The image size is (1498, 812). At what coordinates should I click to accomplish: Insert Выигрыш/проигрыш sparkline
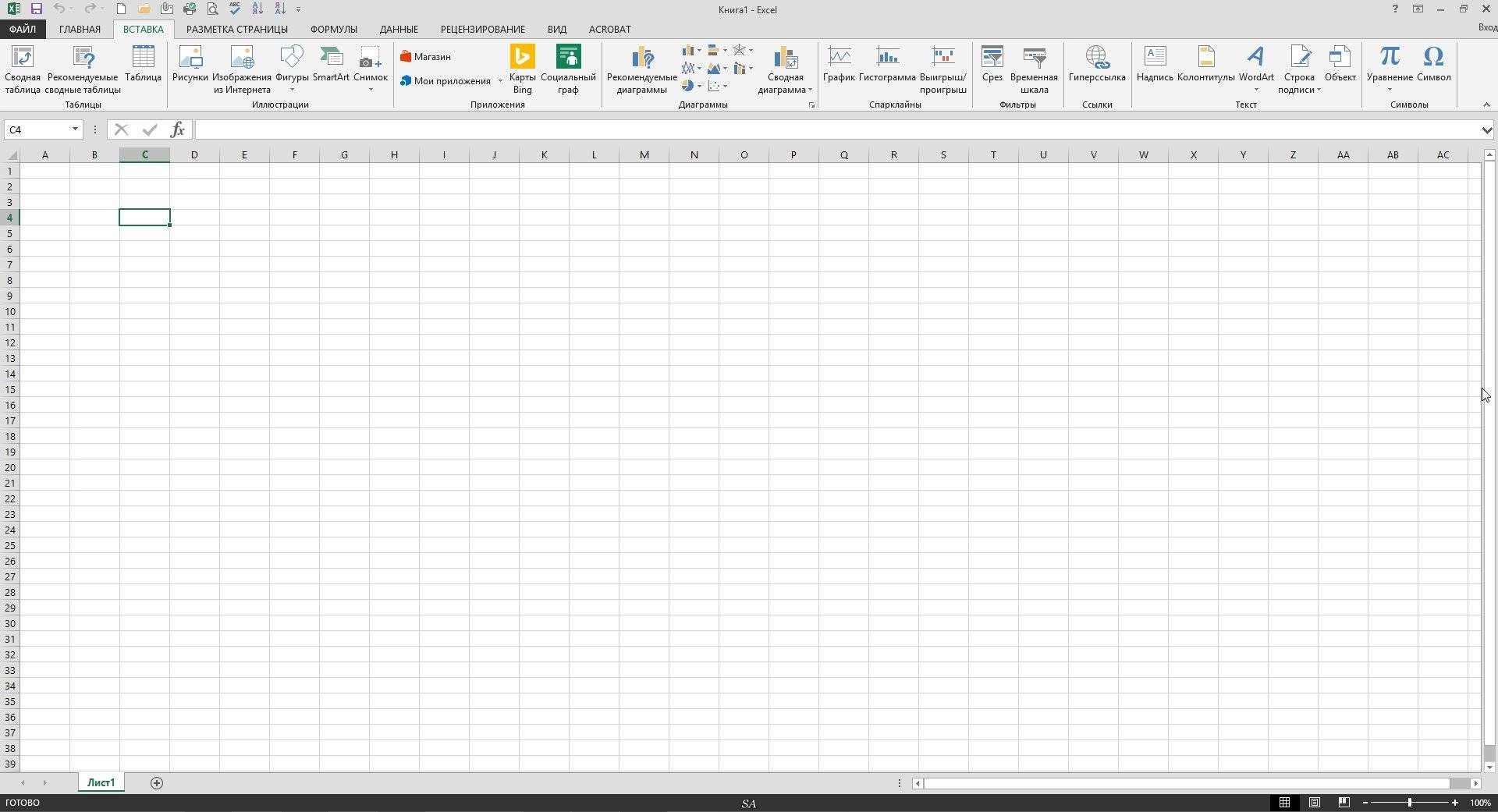tap(943, 70)
